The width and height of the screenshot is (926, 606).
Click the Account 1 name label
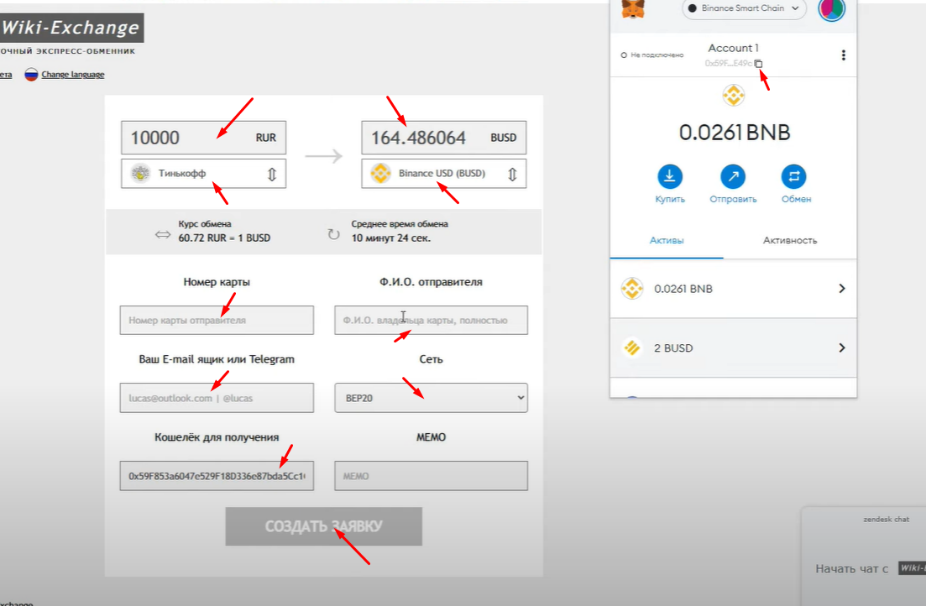(x=733, y=48)
